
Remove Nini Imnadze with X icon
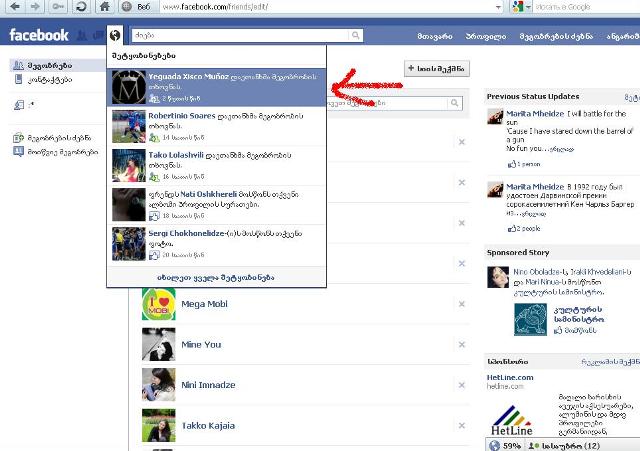(462, 385)
